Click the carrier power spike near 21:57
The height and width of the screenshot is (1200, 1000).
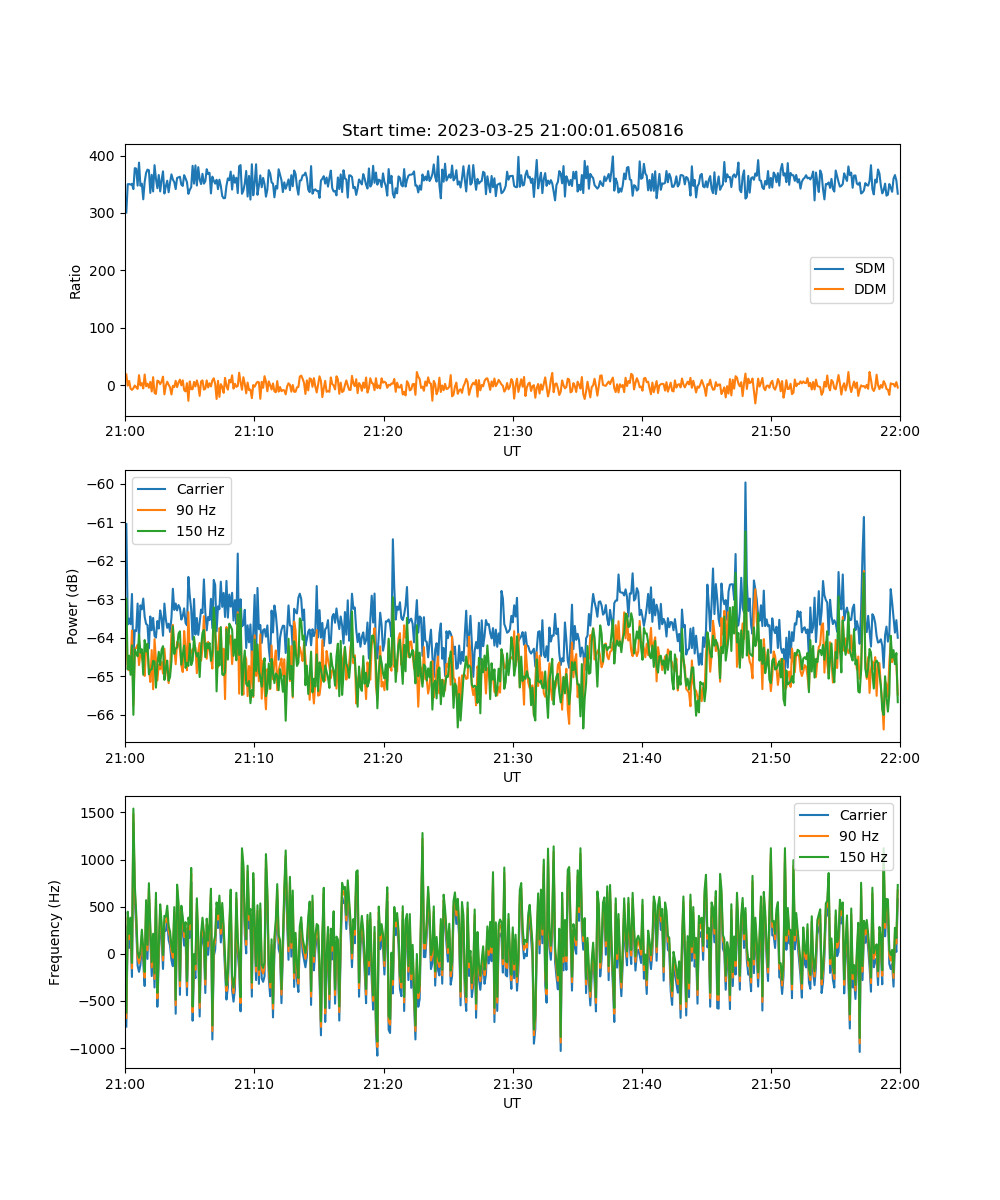click(x=863, y=518)
